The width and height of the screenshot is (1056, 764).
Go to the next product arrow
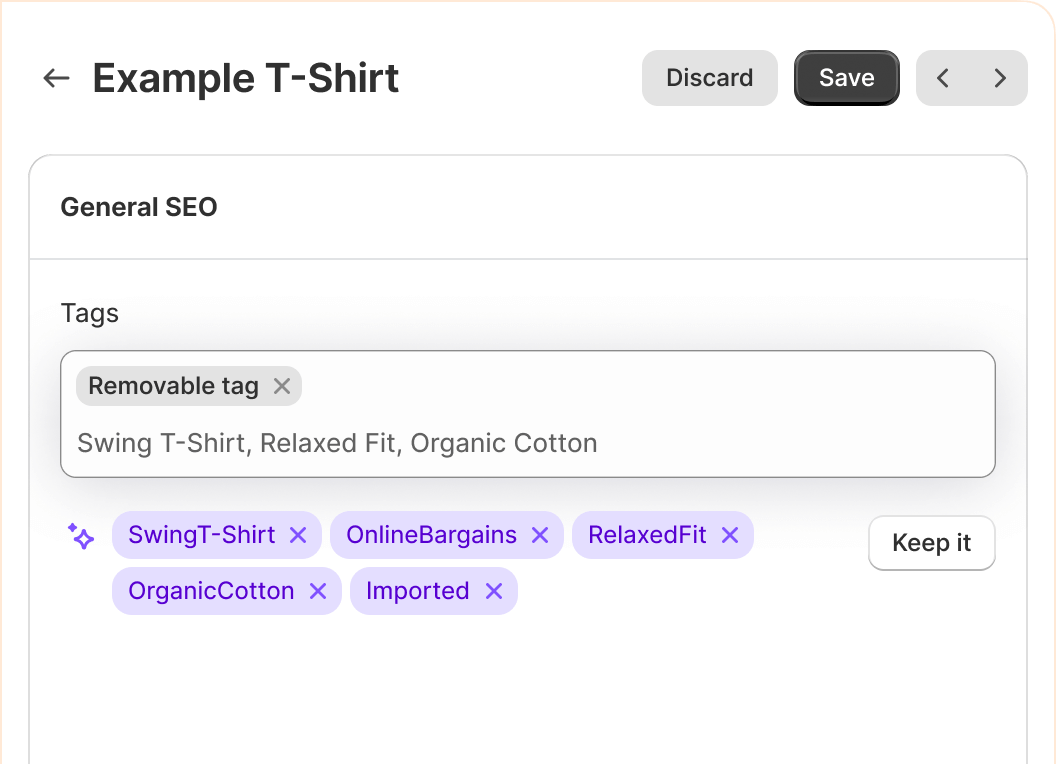click(x=999, y=78)
